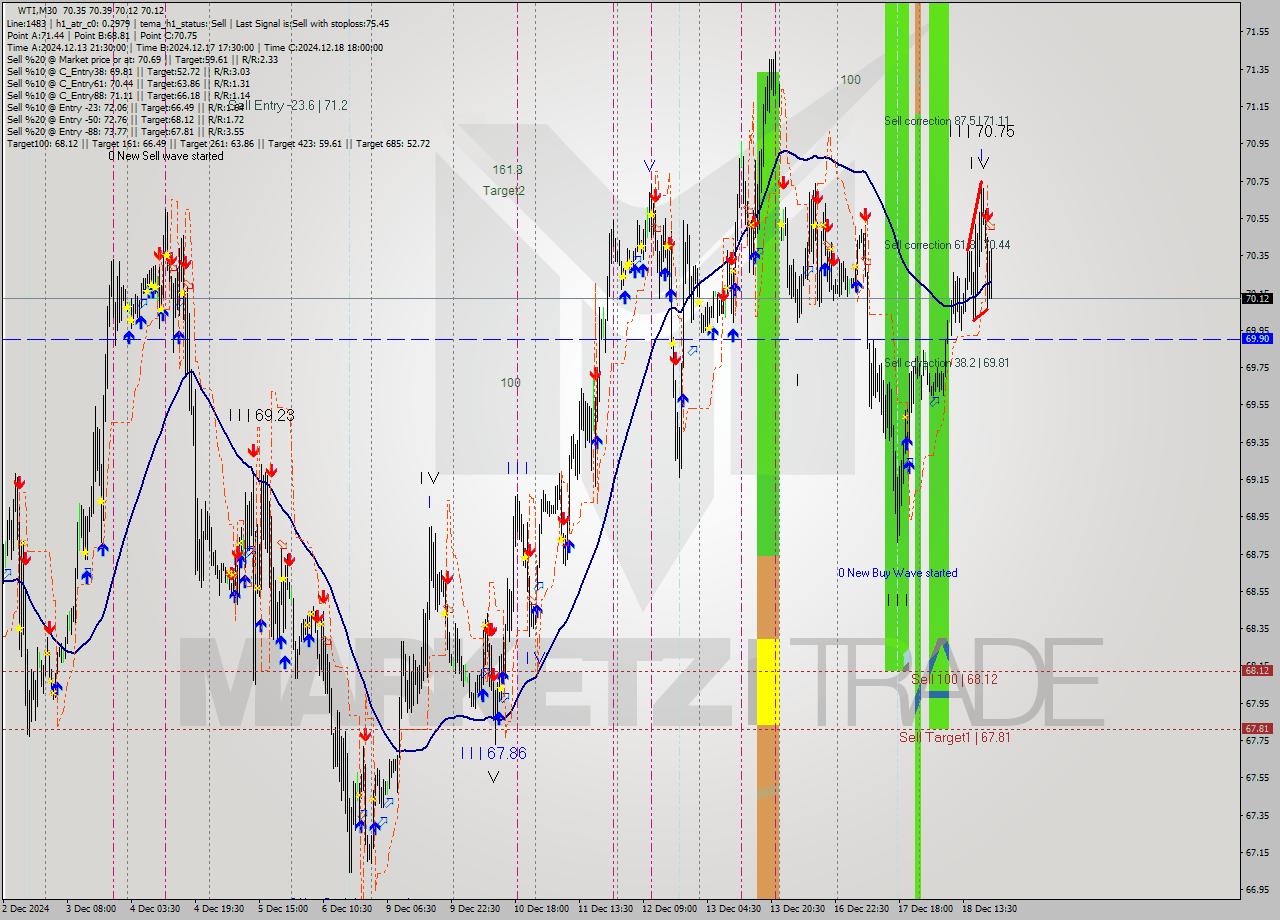Screen dimensions: 1280x920
Task: Click the 'Sell Entry -23.6 | 71.2' label
Action: point(287,105)
